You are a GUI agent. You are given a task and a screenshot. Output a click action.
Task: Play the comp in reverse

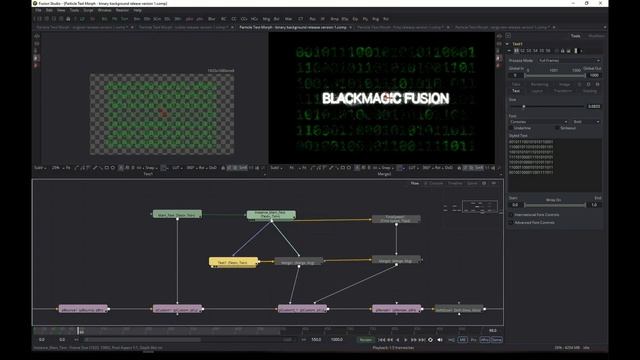click(x=398, y=340)
